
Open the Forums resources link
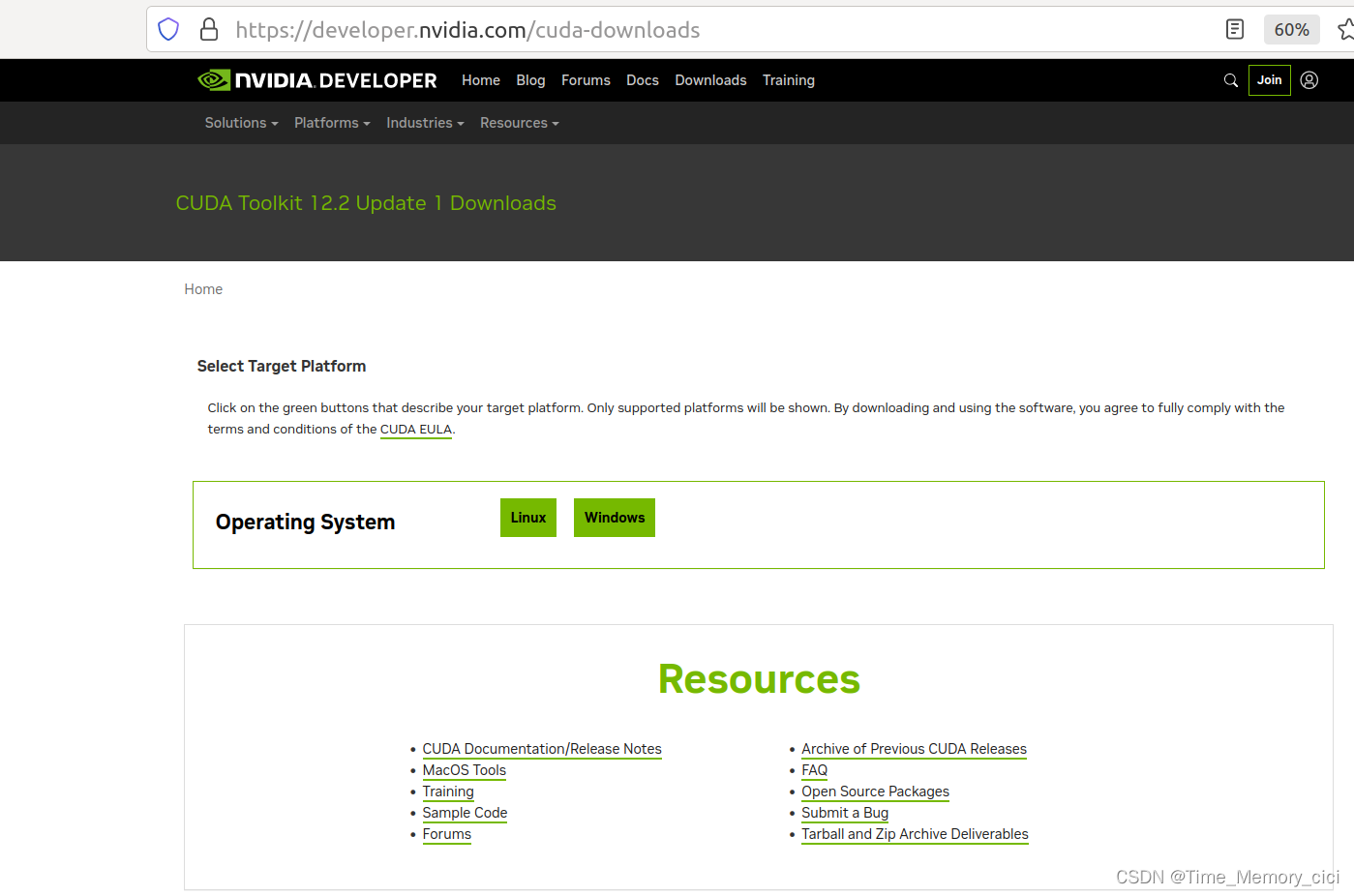point(447,834)
